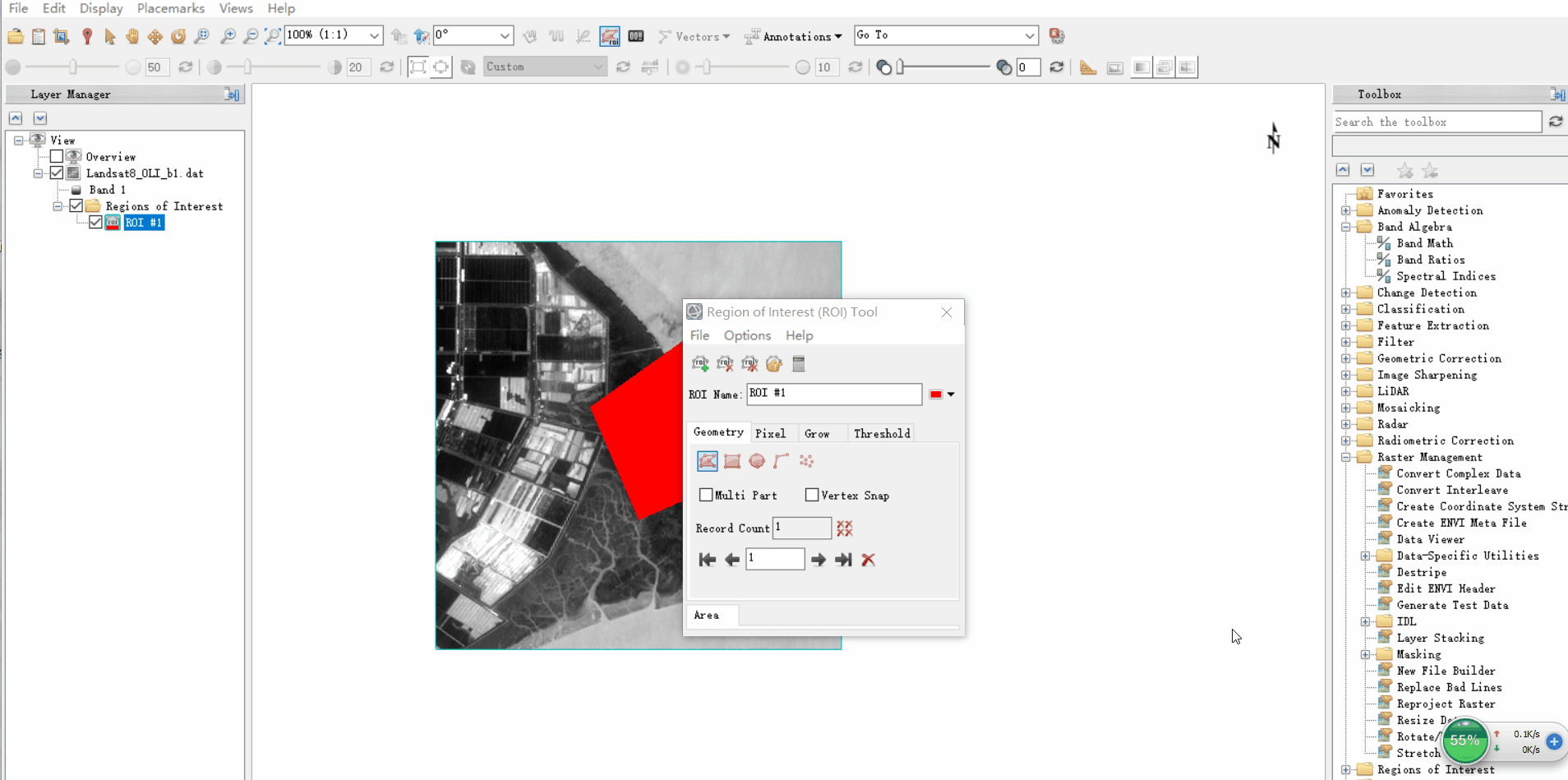
Task: Open the Vectors dropdown menu
Action: coord(695,36)
